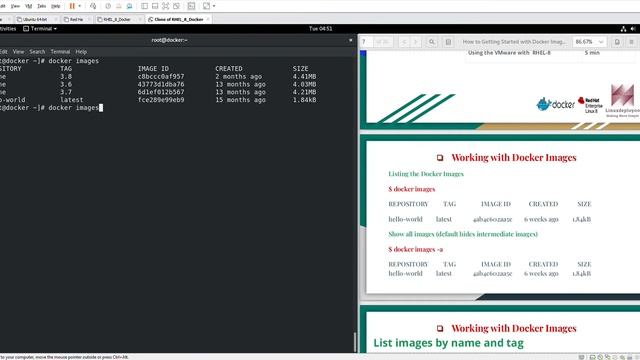Click the 'List images by name and tag' heading

click(449, 343)
